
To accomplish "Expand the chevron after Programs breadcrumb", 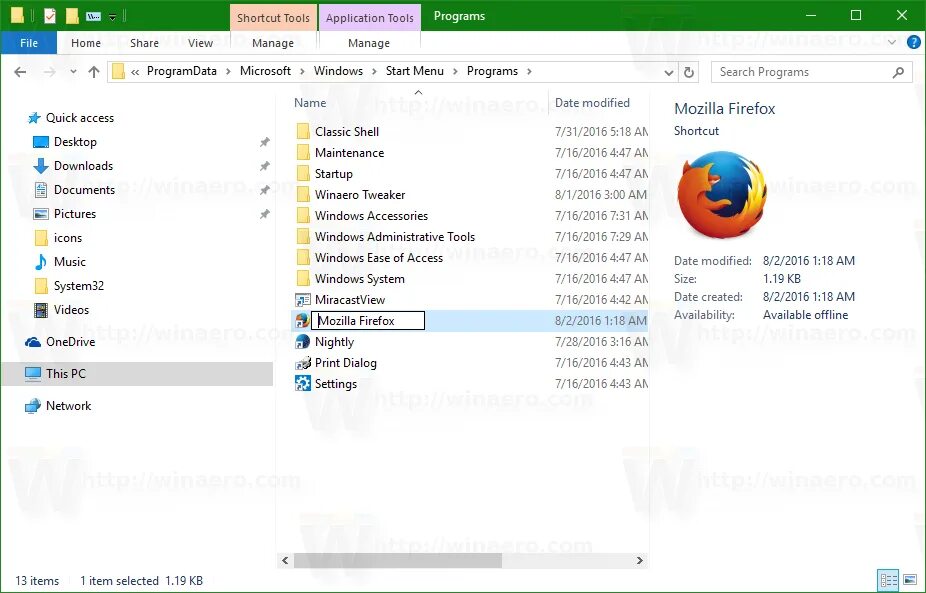I will pos(529,71).
